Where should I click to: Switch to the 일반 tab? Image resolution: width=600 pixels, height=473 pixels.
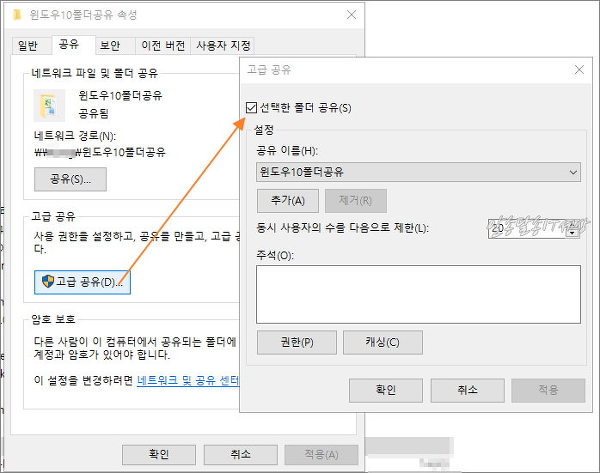tap(28, 45)
